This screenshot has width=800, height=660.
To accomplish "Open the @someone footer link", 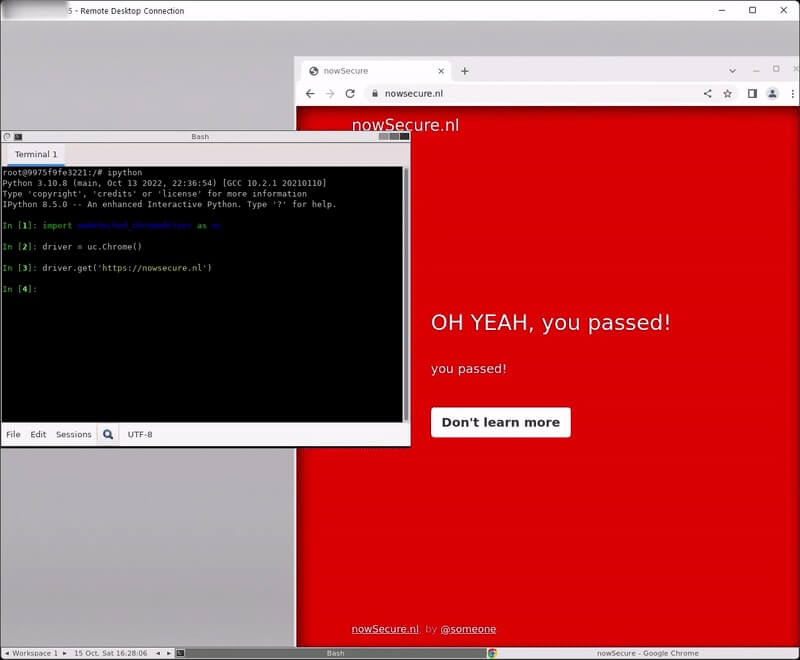I will (468, 629).
